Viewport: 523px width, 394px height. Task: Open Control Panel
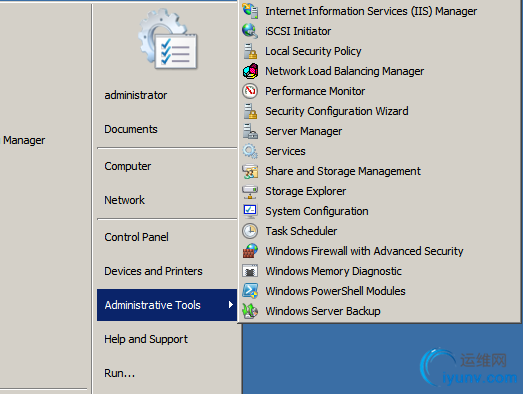pyautogui.click(x=136, y=237)
